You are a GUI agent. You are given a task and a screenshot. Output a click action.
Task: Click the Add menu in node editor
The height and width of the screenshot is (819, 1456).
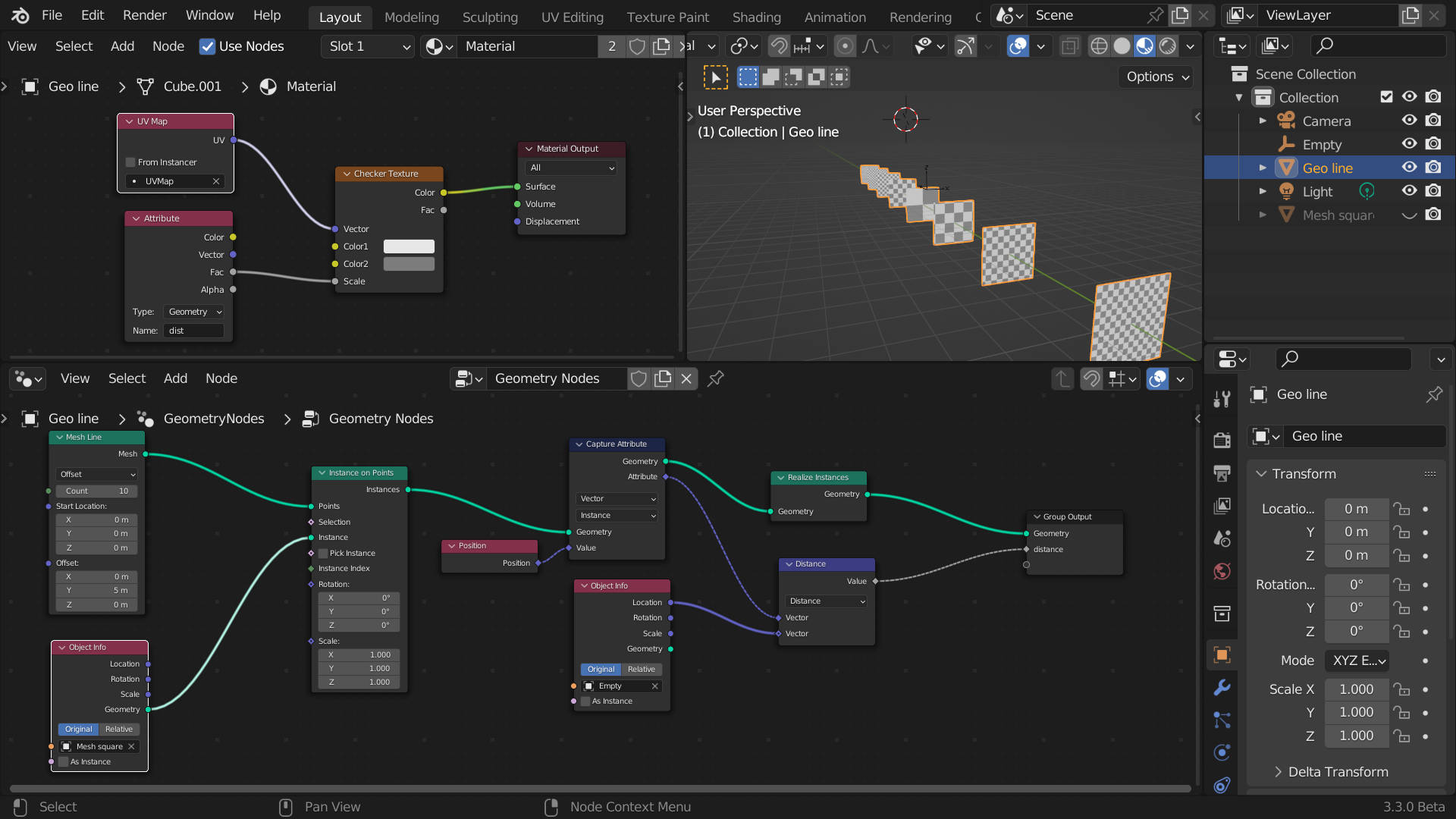tap(176, 378)
